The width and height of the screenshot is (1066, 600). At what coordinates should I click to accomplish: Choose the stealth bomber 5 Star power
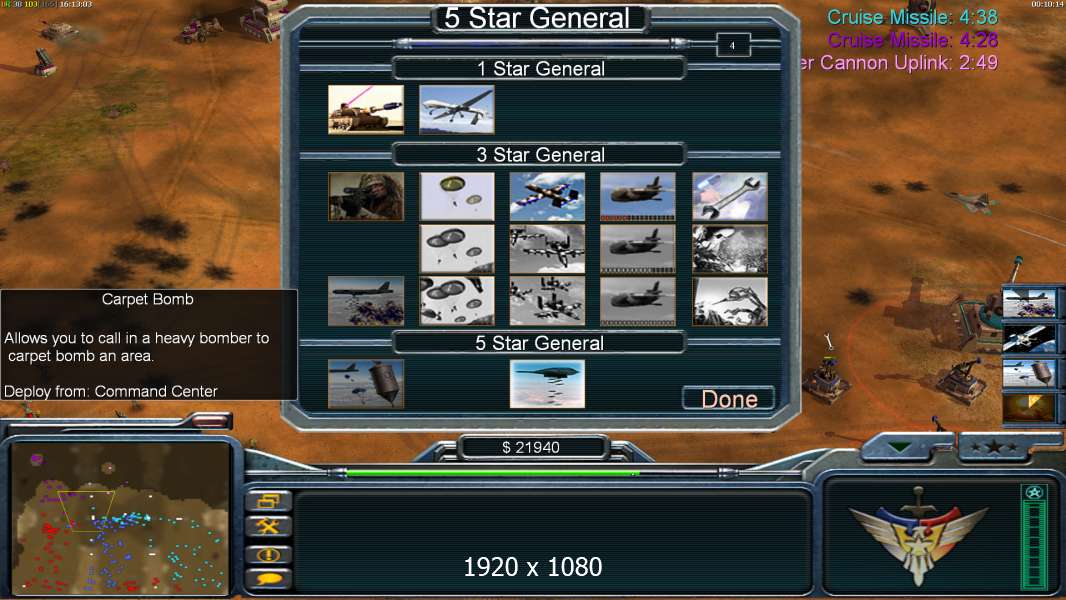pyautogui.click(x=547, y=384)
